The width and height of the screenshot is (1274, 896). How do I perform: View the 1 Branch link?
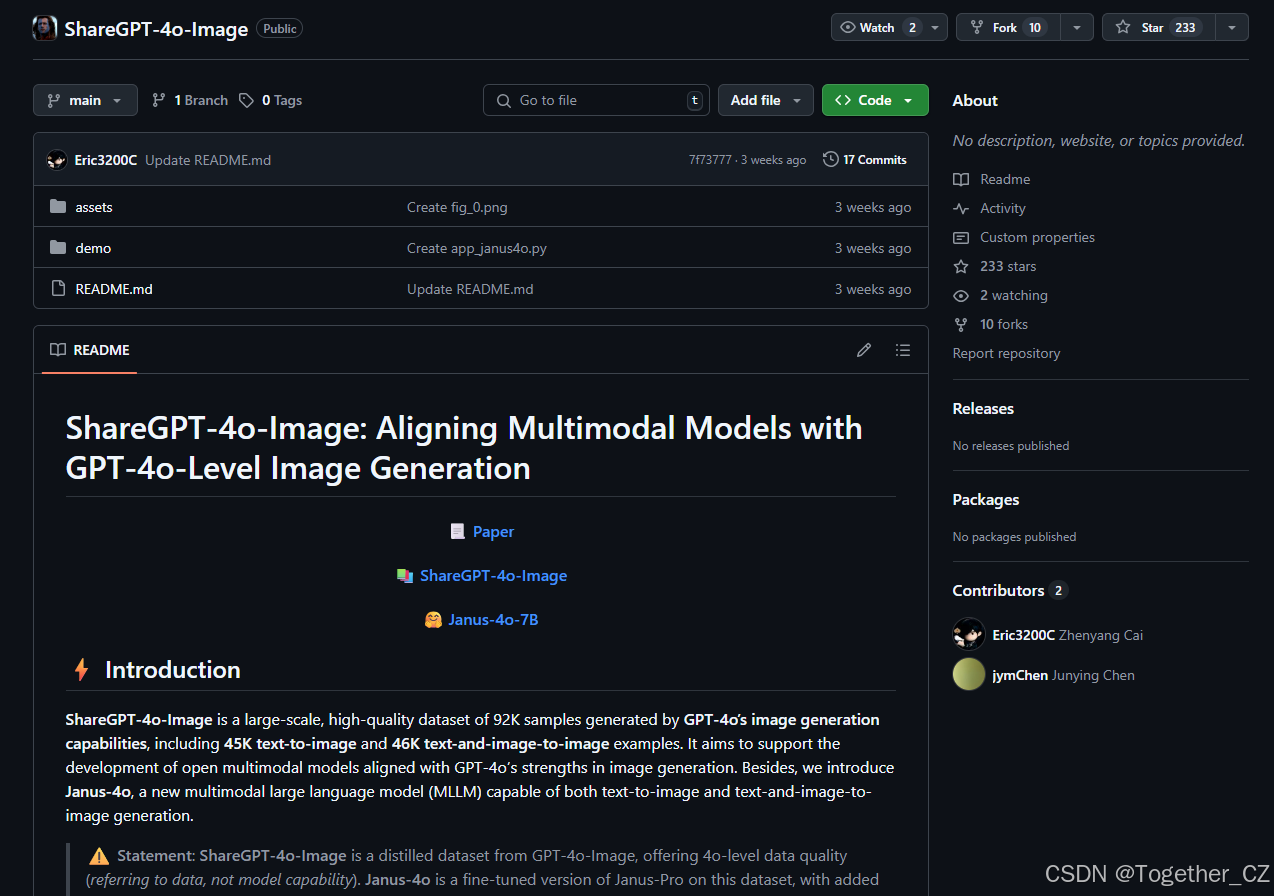click(190, 100)
